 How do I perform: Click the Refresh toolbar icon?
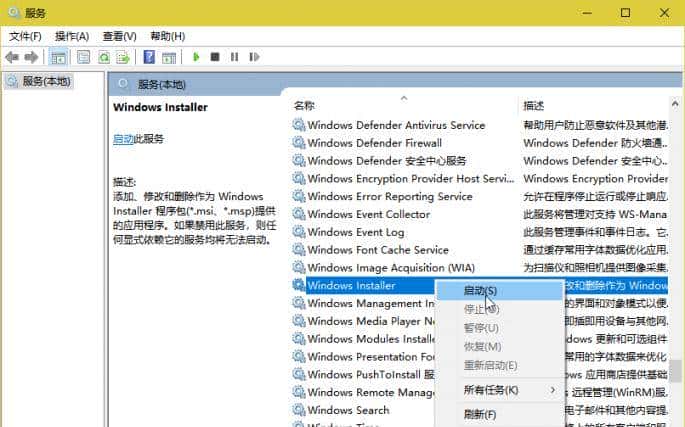click(x=104, y=57)
